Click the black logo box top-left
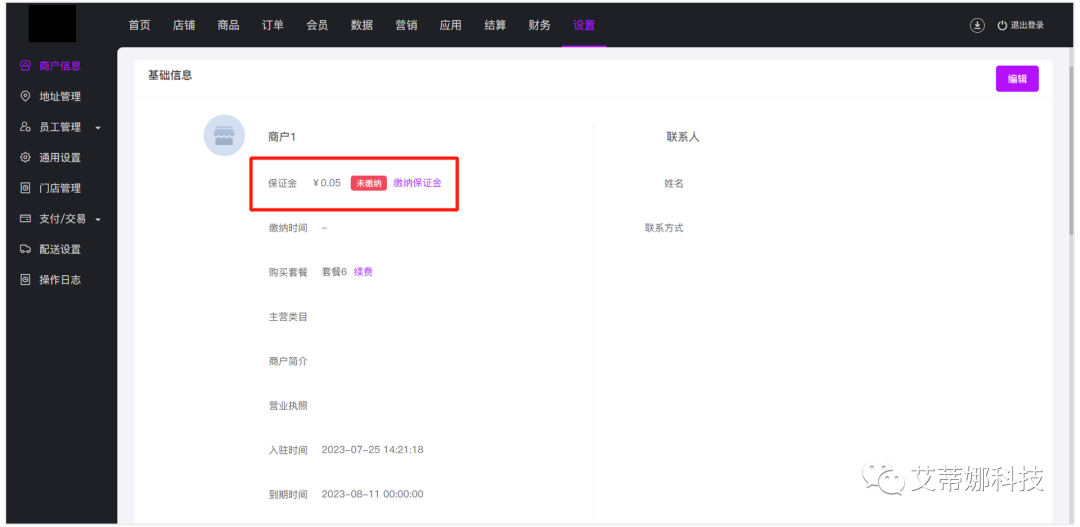The width and height of the screenshot is (1080, 527). (52, 25)
